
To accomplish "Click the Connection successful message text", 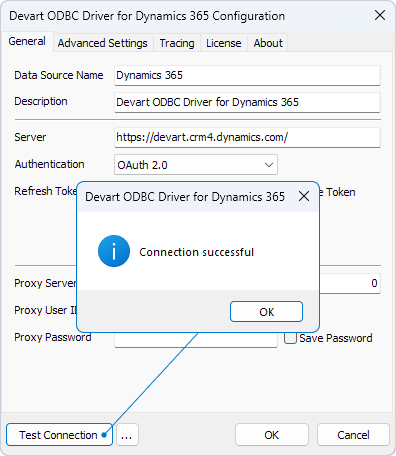I will click(x=196, y=252).
